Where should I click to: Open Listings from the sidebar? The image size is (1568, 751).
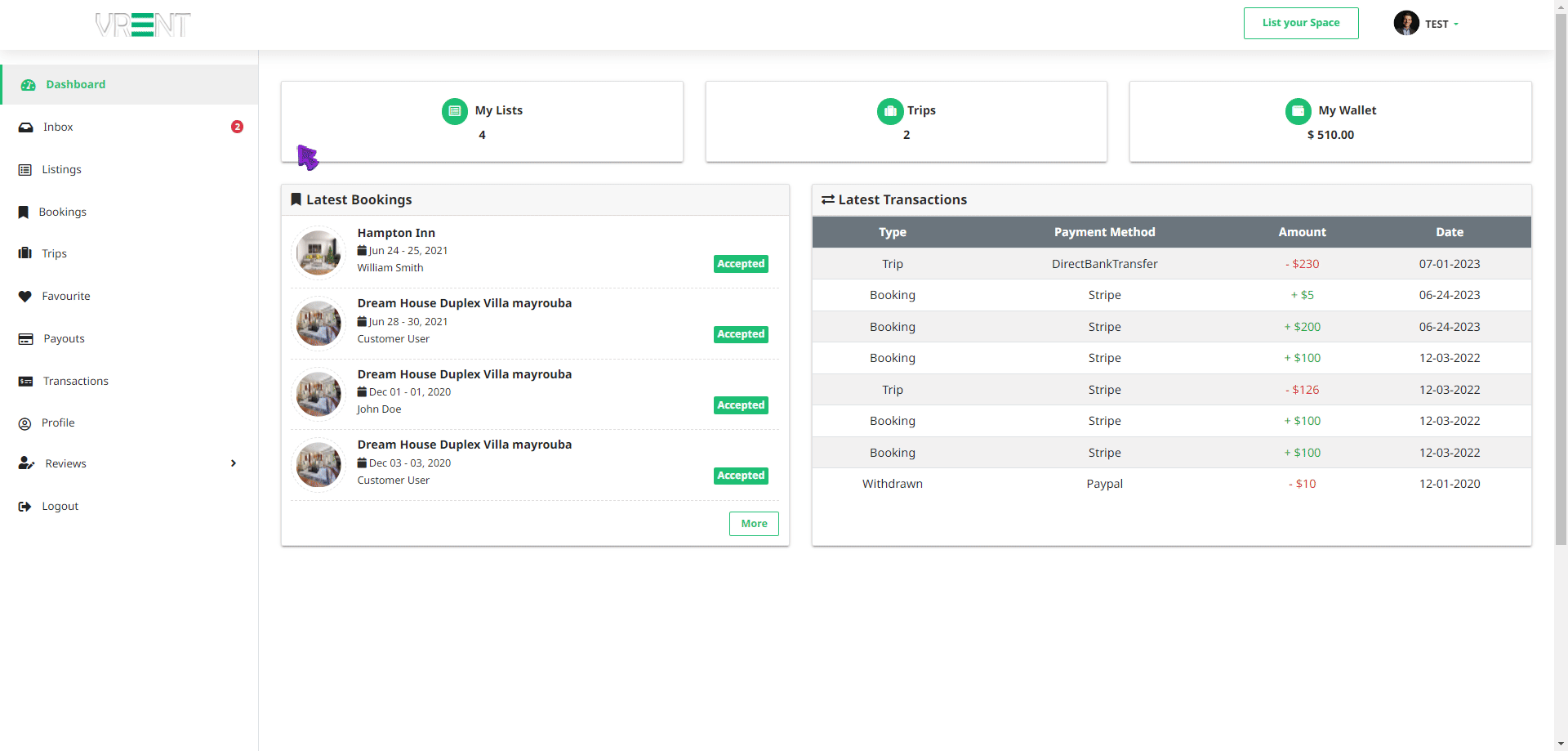[x=62, y=170]
